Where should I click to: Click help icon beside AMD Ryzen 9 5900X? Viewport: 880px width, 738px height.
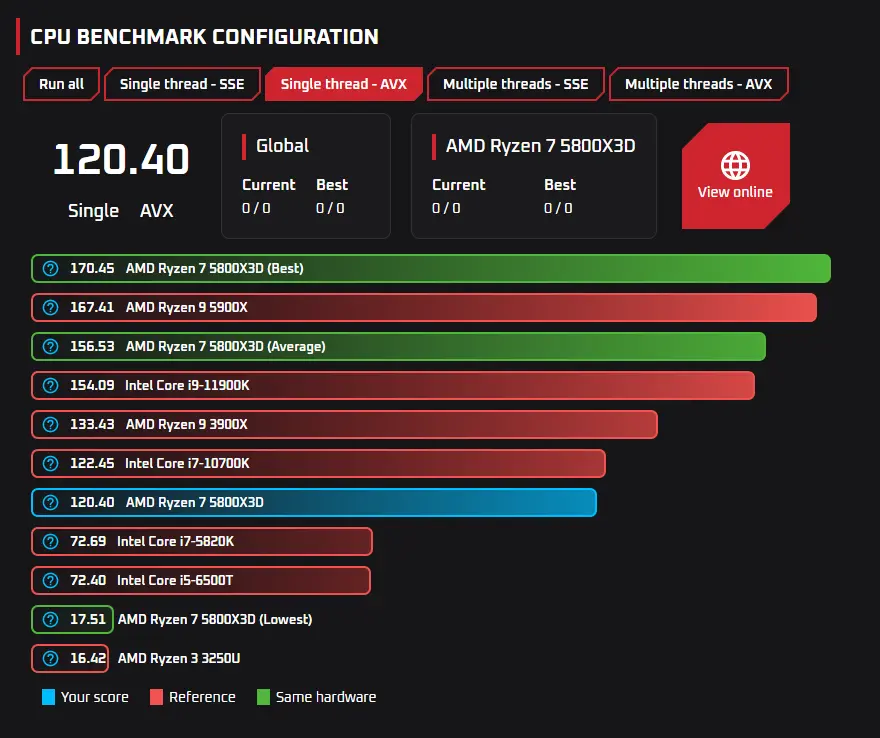51,308
